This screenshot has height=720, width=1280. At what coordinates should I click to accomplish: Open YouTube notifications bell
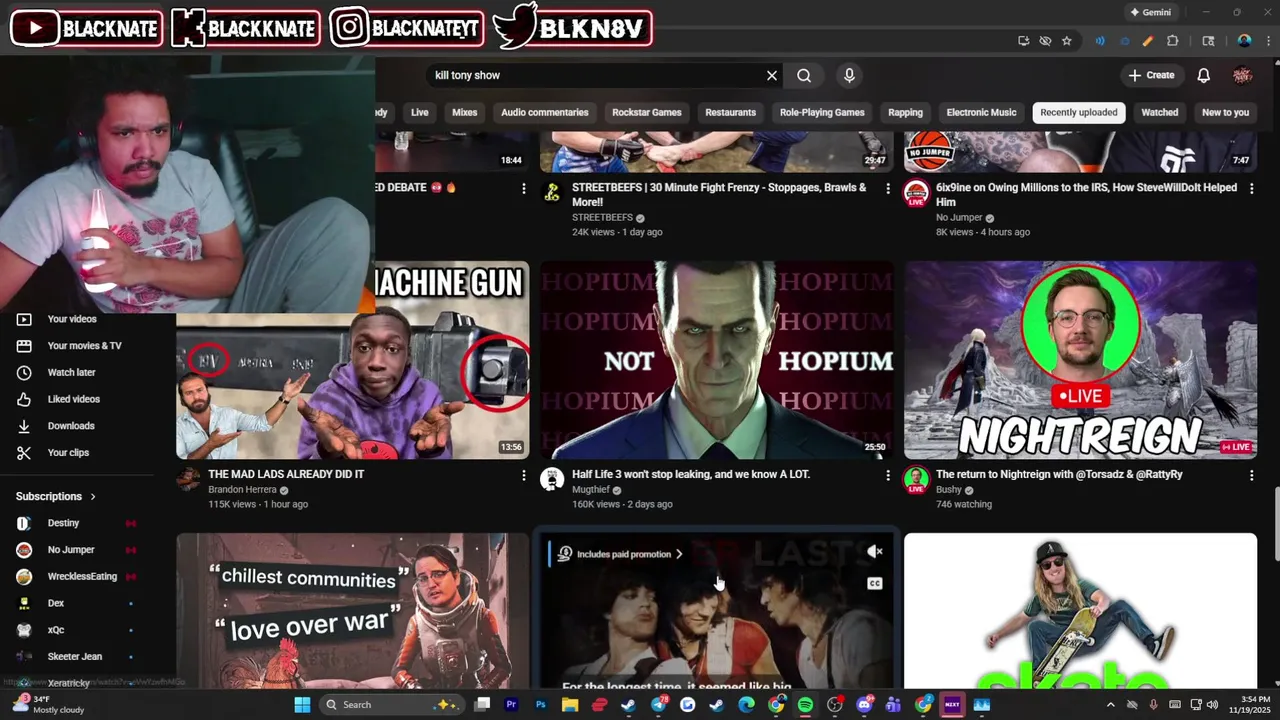point(1204,75)
